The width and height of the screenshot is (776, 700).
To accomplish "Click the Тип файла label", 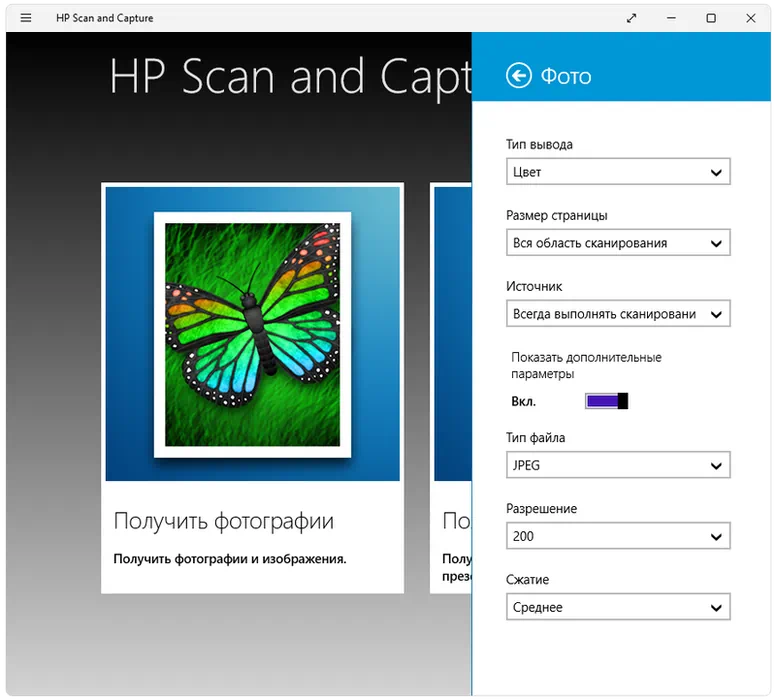I will (535, 438).
